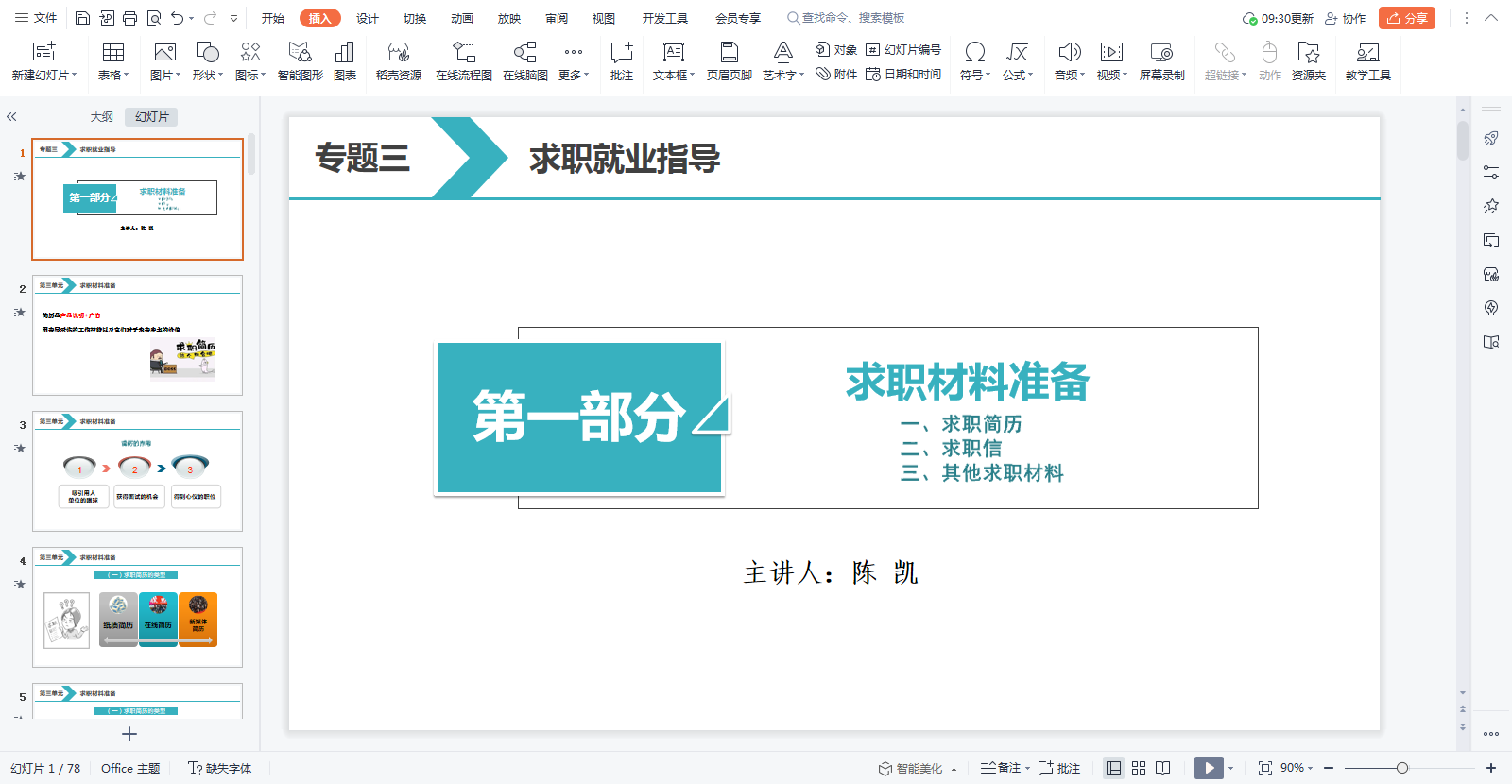
Task: Select slide 3 thumbnail in panel
Action: [137, 470]
